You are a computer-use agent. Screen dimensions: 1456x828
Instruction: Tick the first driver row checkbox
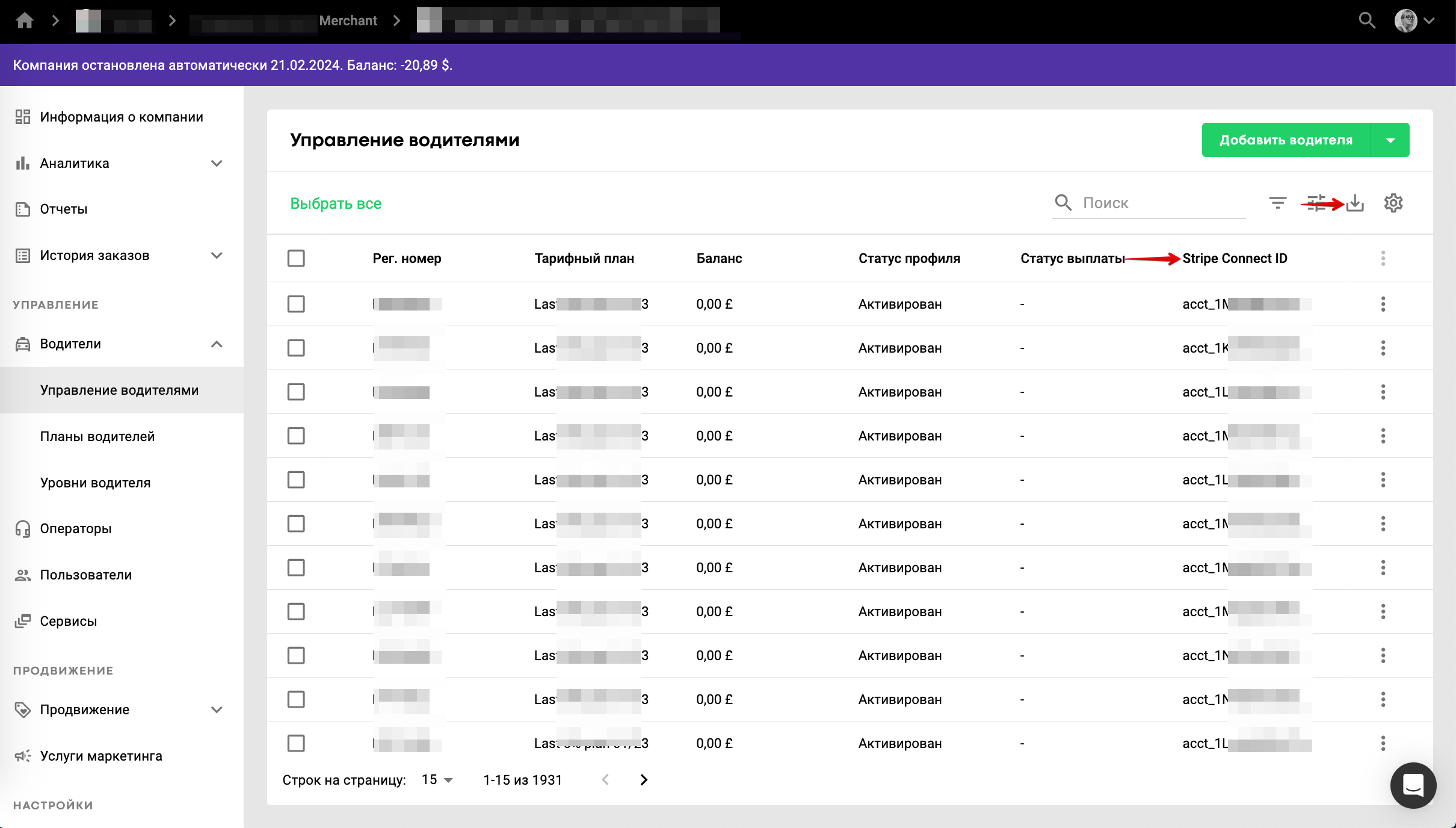point(296,304)
